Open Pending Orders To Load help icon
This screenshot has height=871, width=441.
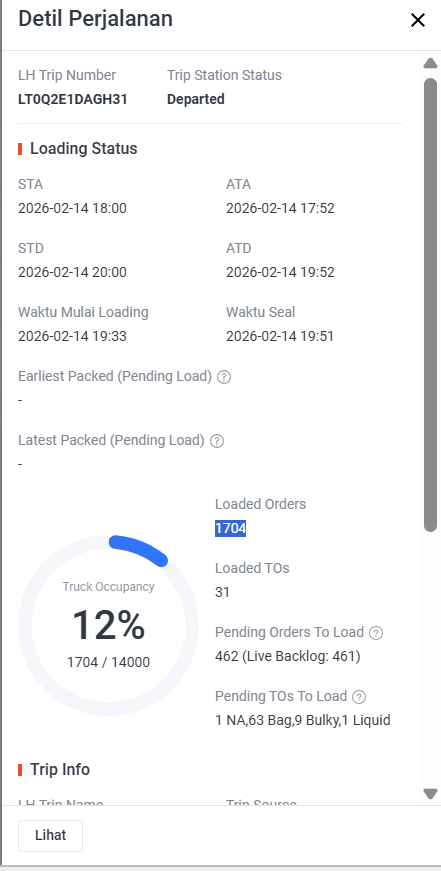[376, 633]
